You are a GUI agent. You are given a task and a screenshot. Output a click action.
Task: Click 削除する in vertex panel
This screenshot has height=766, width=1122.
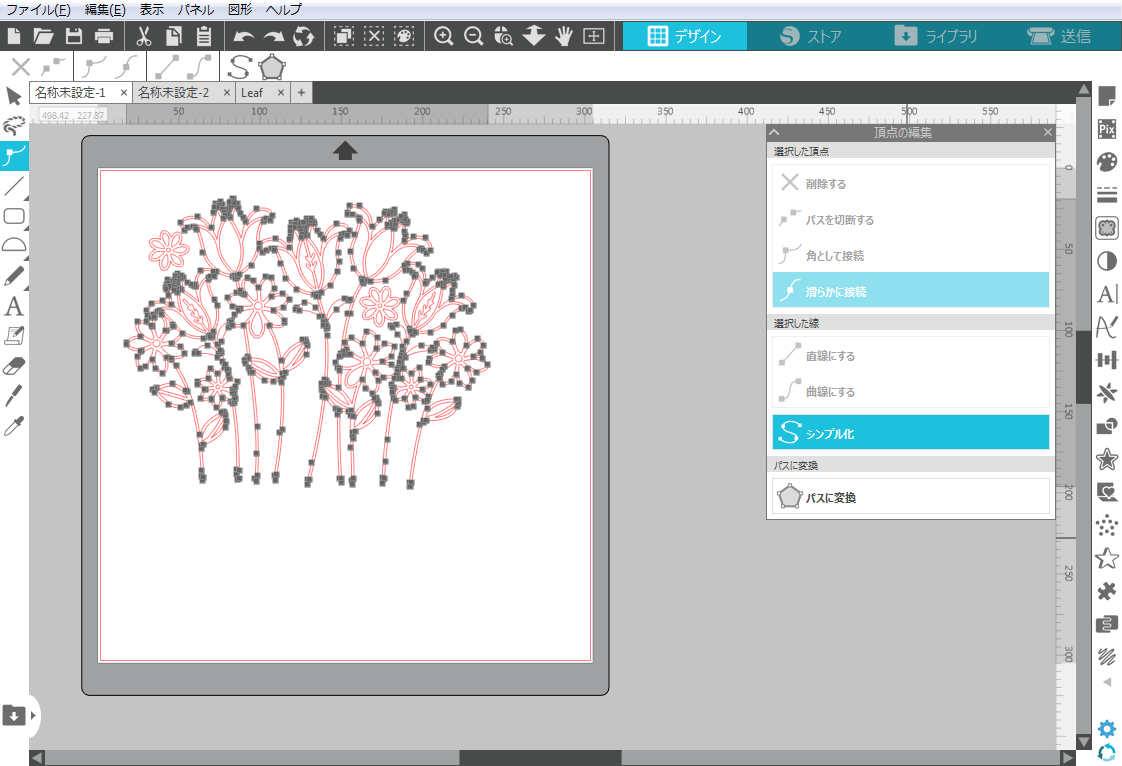click(x=910, y=183)
